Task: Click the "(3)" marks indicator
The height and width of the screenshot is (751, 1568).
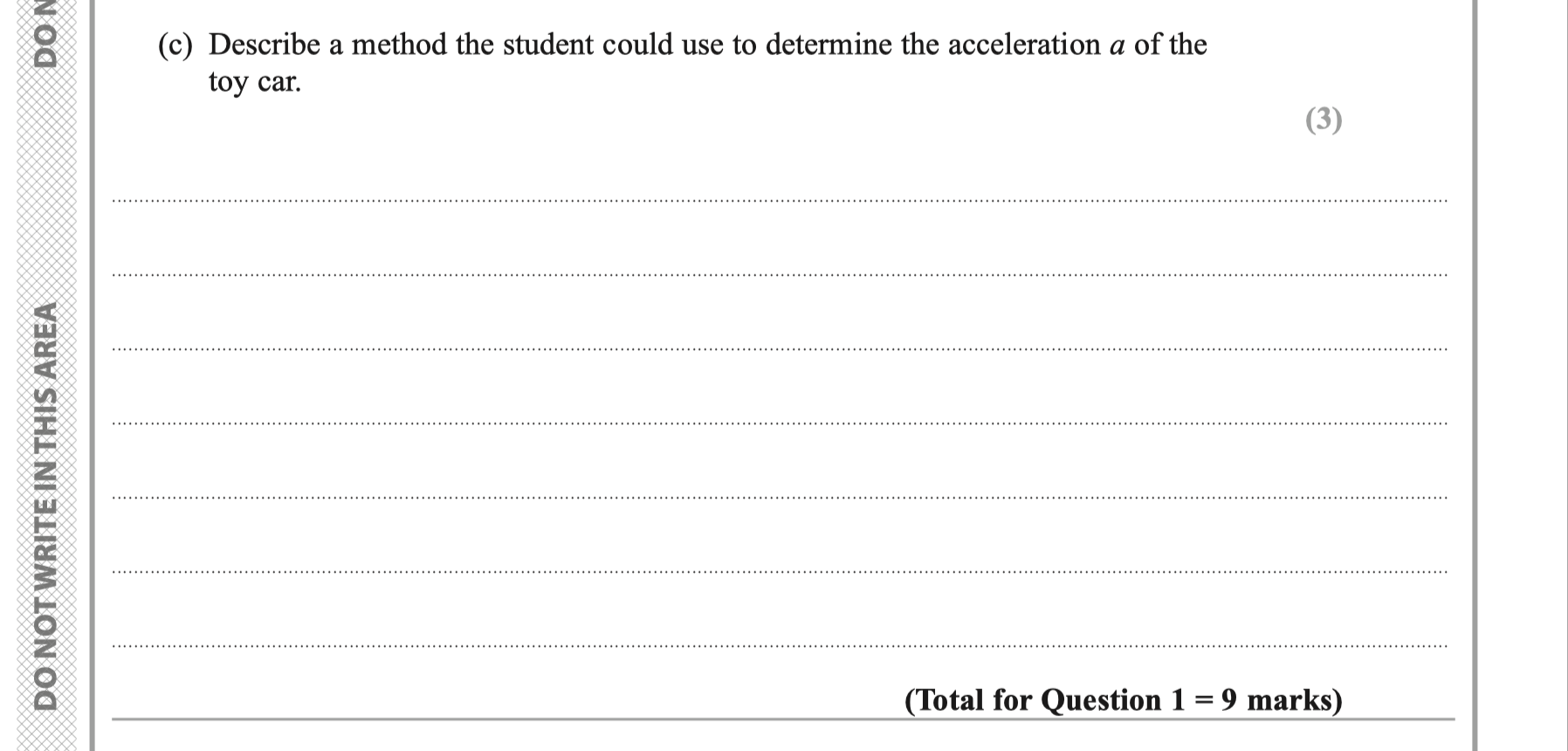Action: 1324,119
